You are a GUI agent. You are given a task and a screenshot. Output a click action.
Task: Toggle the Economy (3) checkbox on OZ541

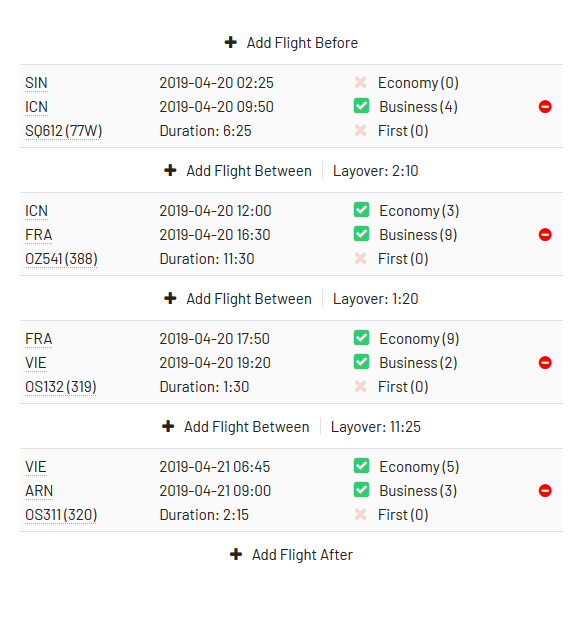(361, 210)
